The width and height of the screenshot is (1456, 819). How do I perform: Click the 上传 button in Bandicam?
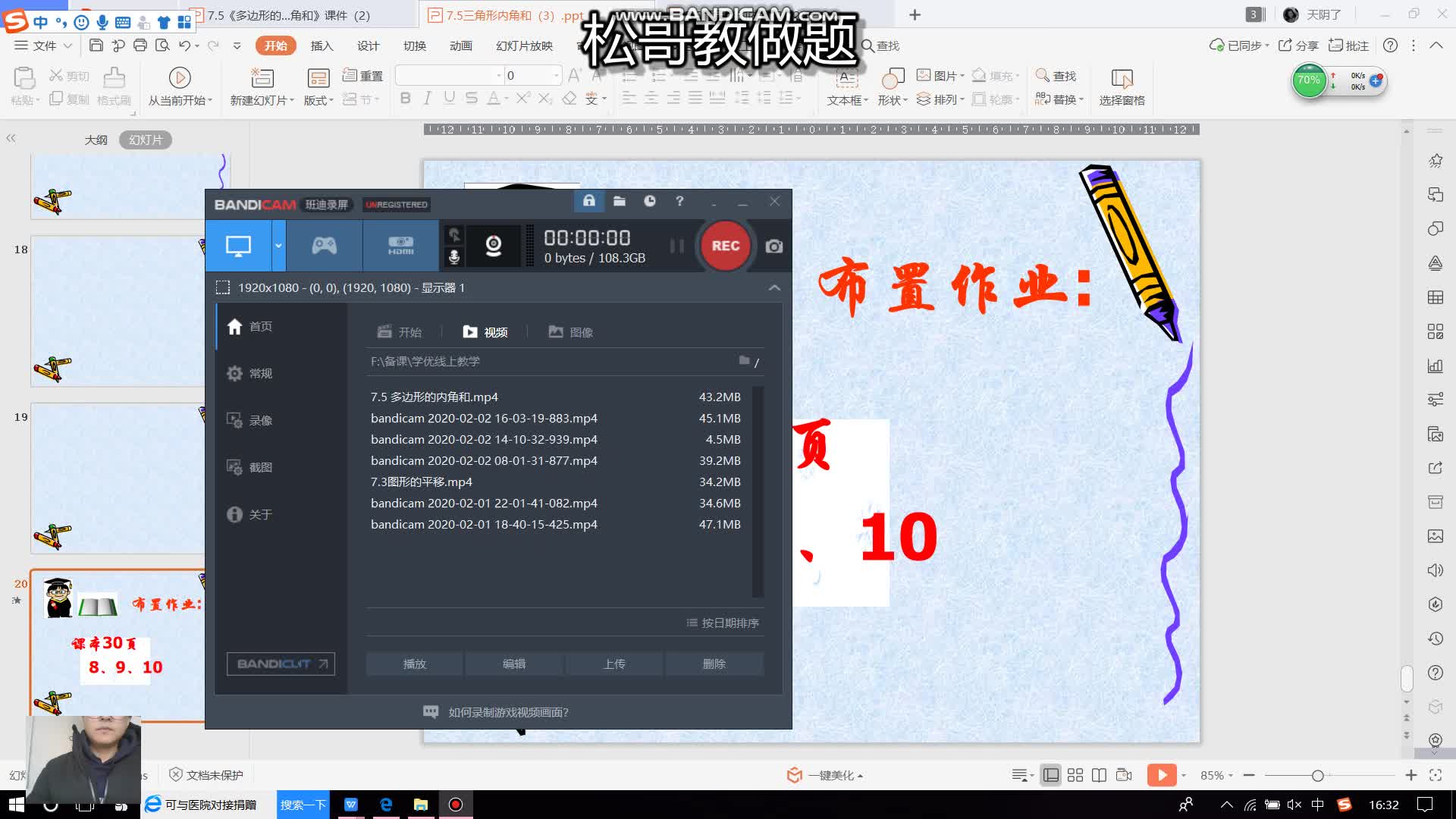coord(614,664)
